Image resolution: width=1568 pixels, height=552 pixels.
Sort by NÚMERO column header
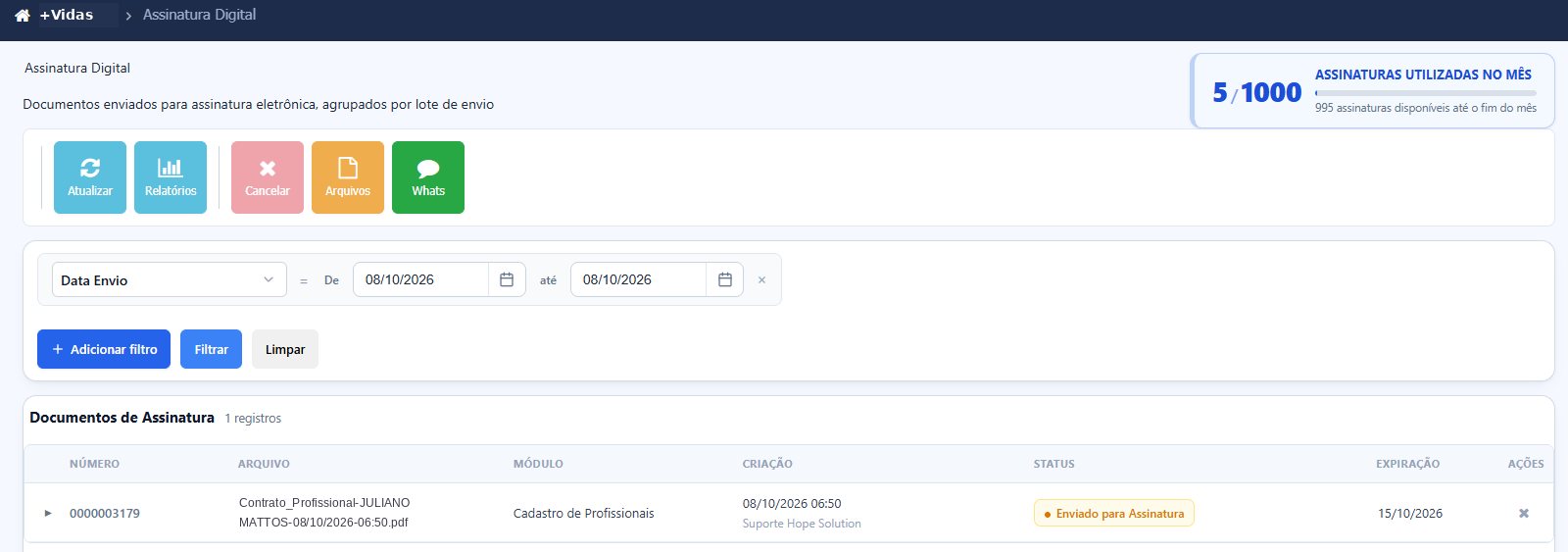(x=94, y=464)
